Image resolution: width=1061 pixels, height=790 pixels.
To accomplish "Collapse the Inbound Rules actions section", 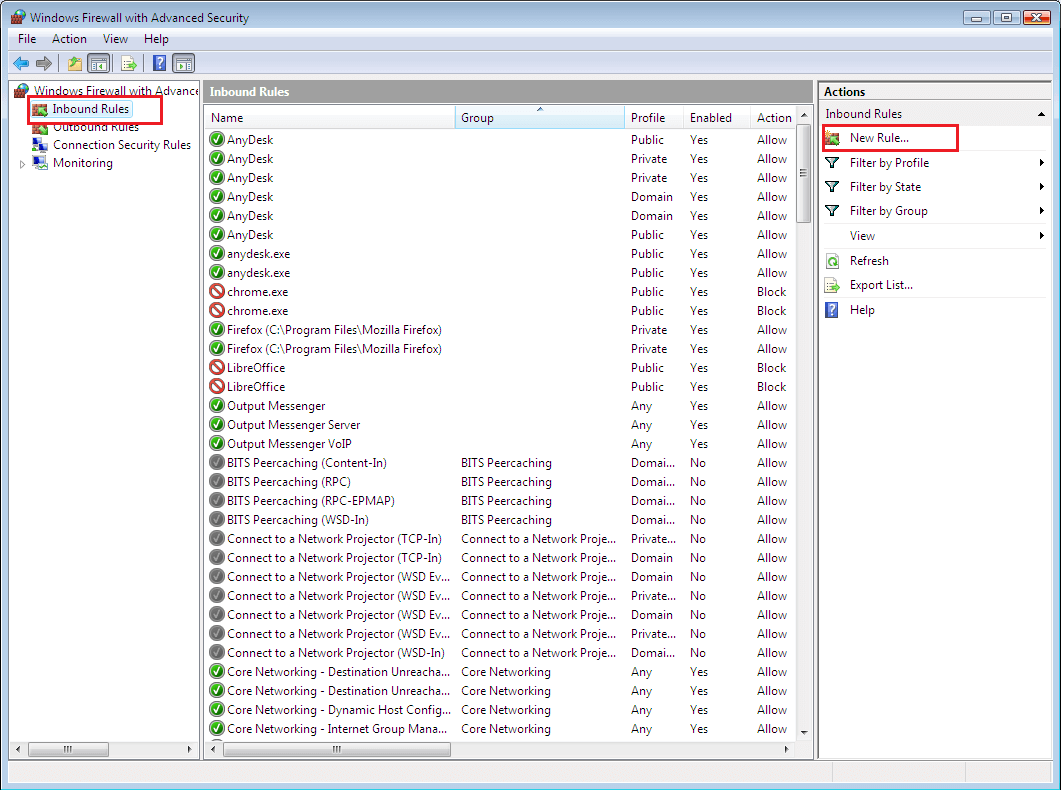I will tap(1041, 114).
